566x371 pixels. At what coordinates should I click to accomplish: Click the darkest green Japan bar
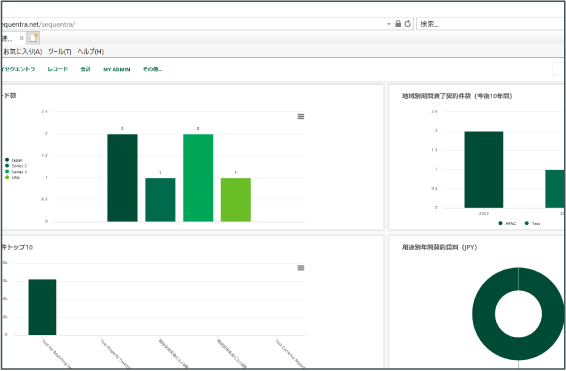122,178
